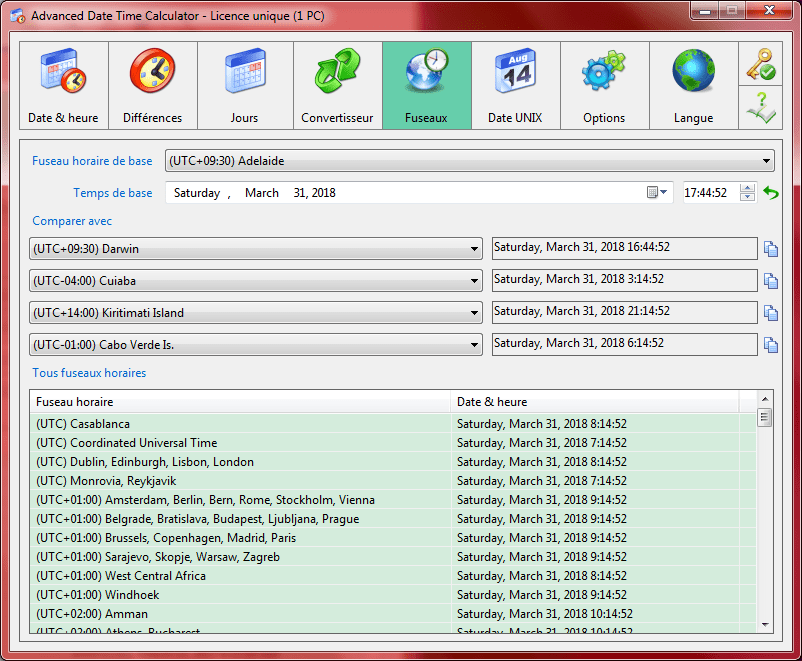The image size is (802, 661).
Task: Select the Coordinated Universal Time row
Action: (x=393, y=443)
